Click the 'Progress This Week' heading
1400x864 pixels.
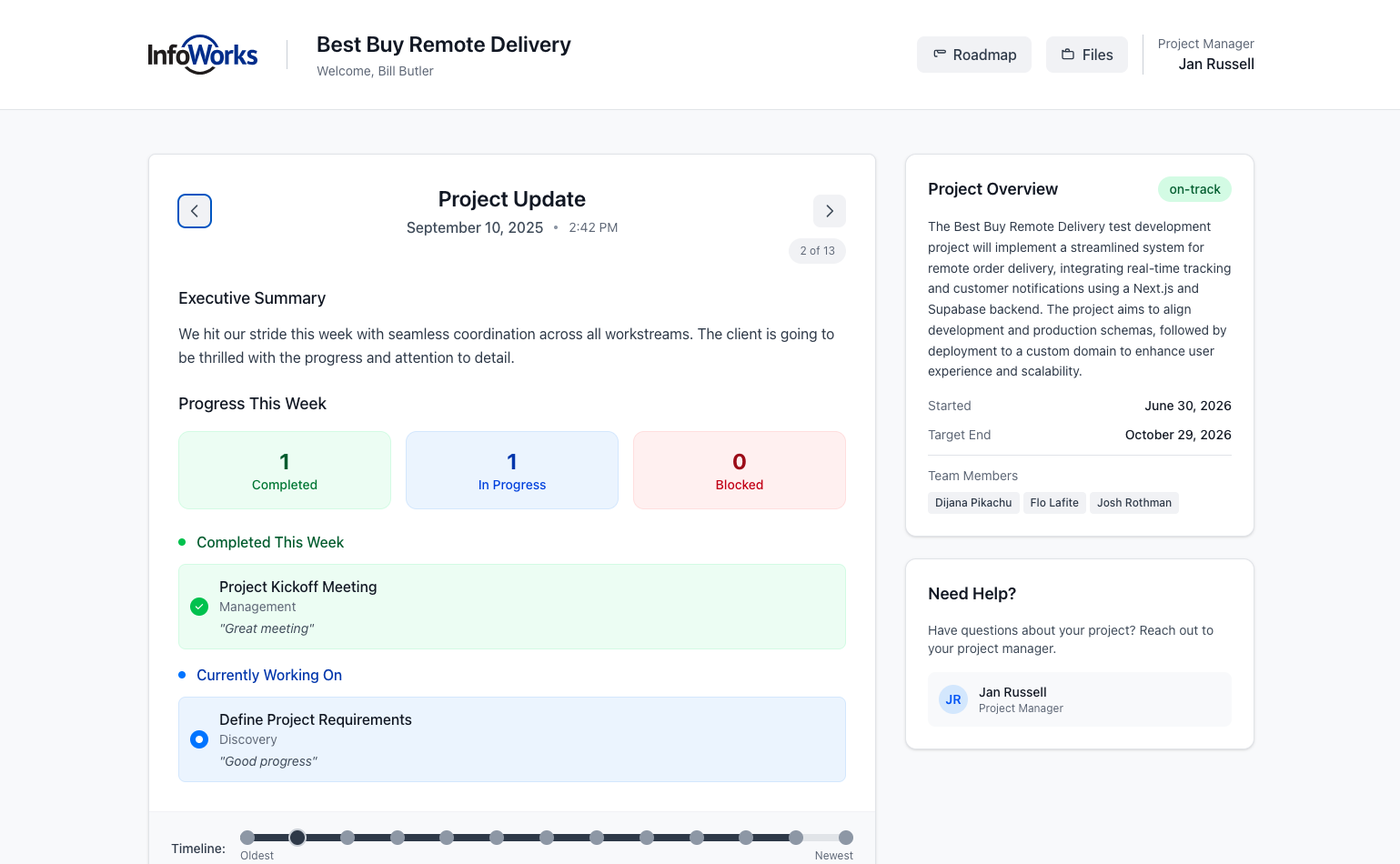click(252, 404)
